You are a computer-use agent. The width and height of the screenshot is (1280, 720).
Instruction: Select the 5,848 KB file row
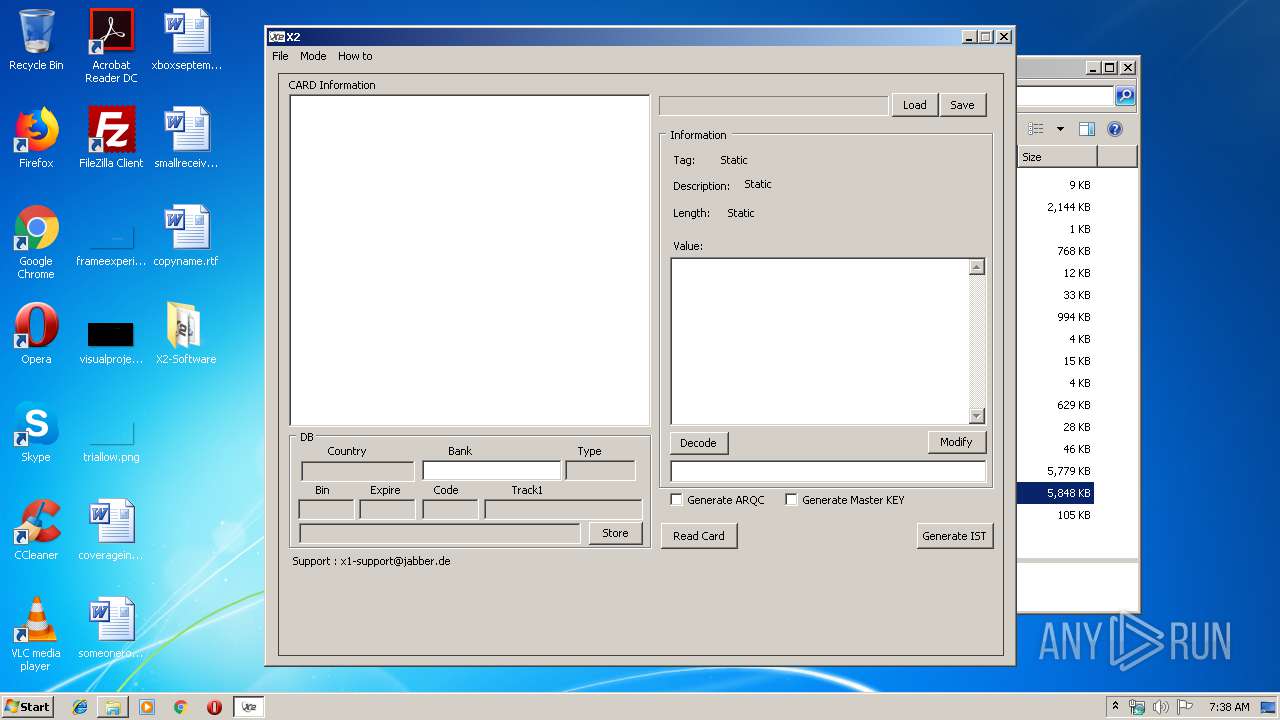(1056, 493)
